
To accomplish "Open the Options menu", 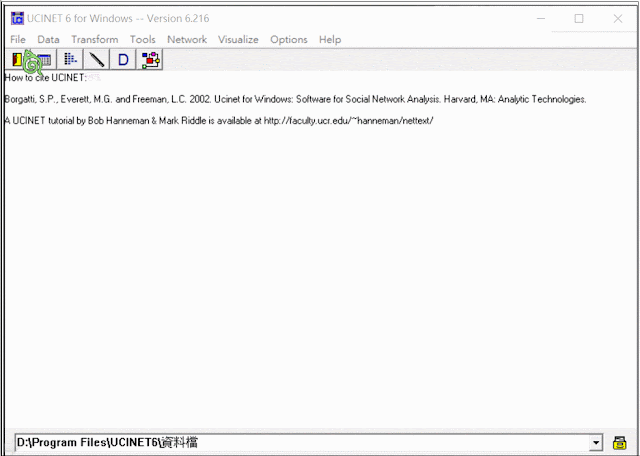I will coord(289,40).
